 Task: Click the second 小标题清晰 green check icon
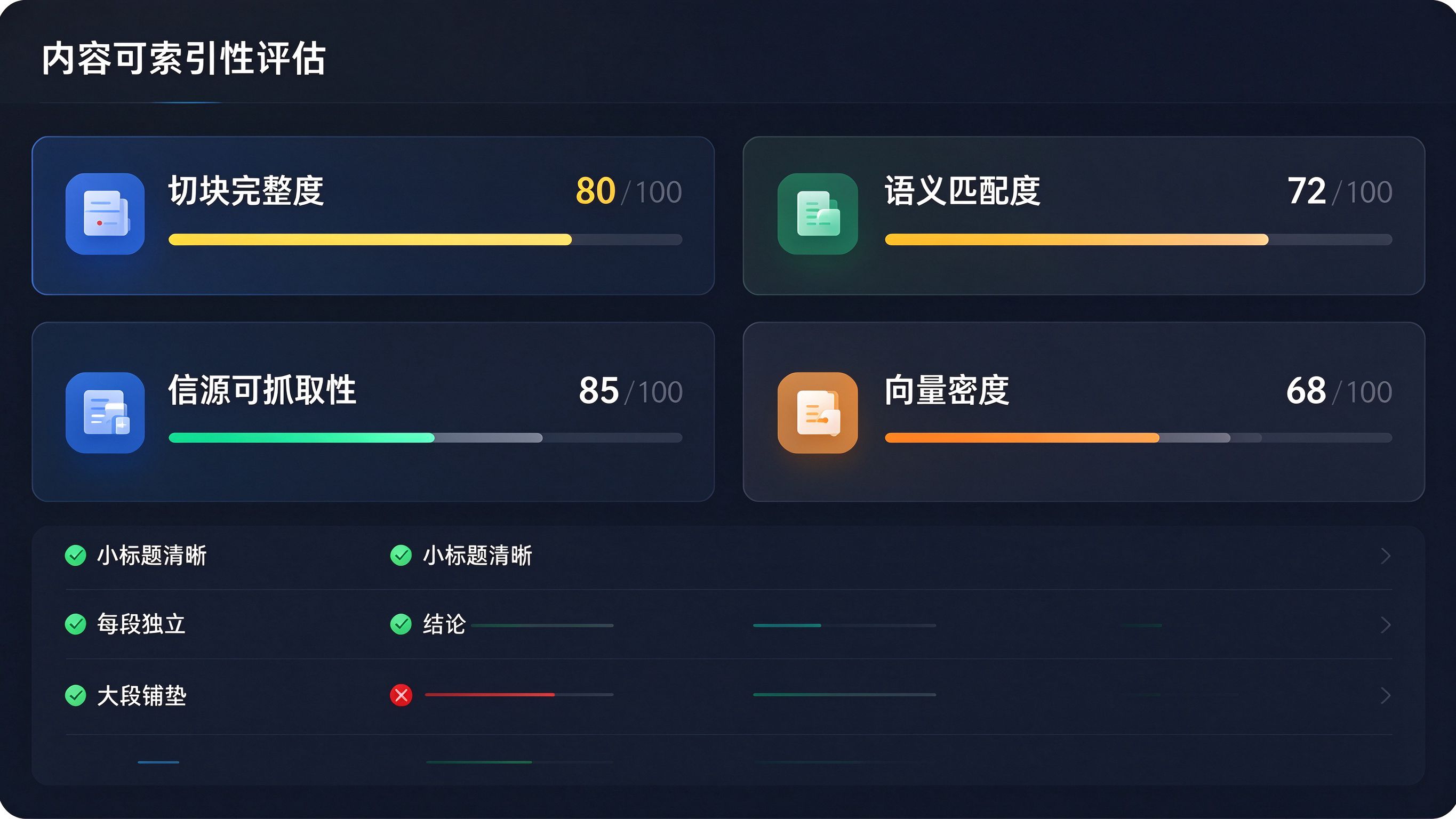(401, 556)
